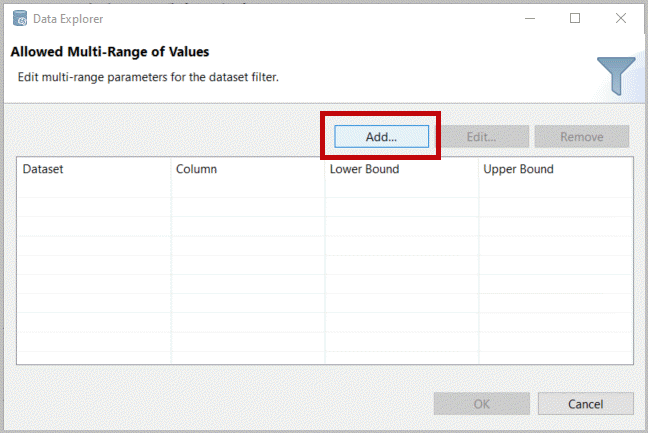Minimize the Data Explorer window
The width and height of the screenshot is (648, 433).
(x=529, y=18)
